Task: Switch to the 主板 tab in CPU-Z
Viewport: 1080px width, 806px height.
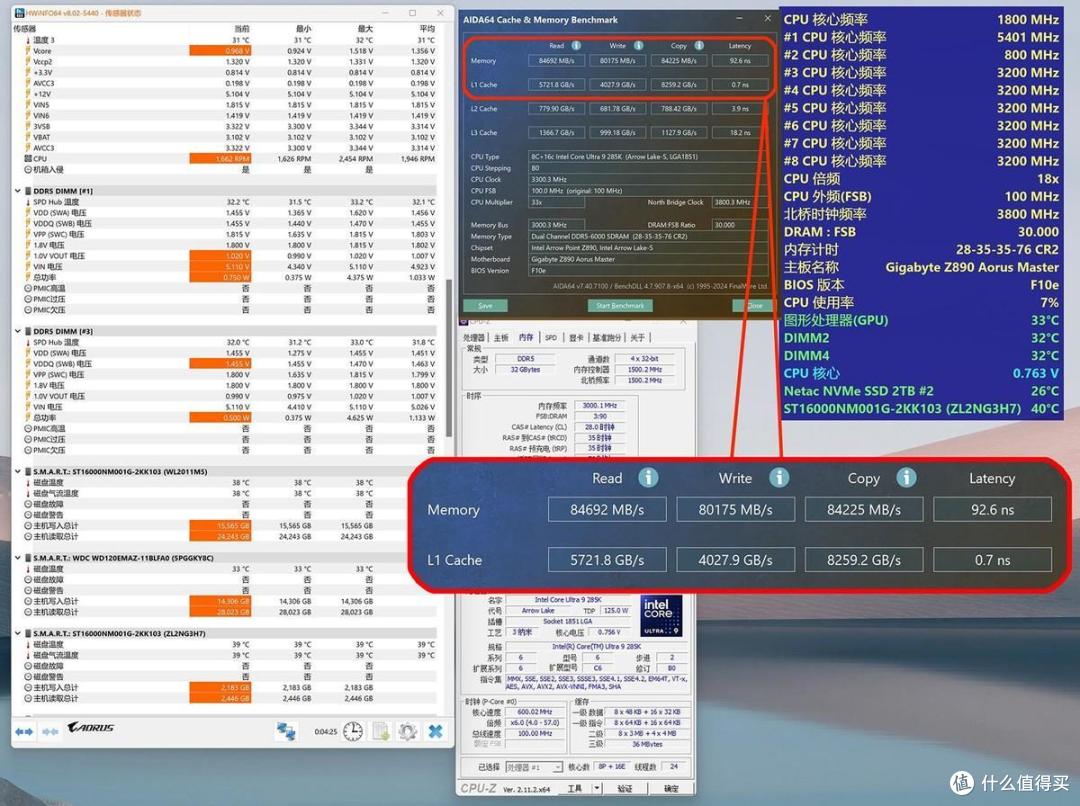Action: pyautogui.click(x=501, y=338)
